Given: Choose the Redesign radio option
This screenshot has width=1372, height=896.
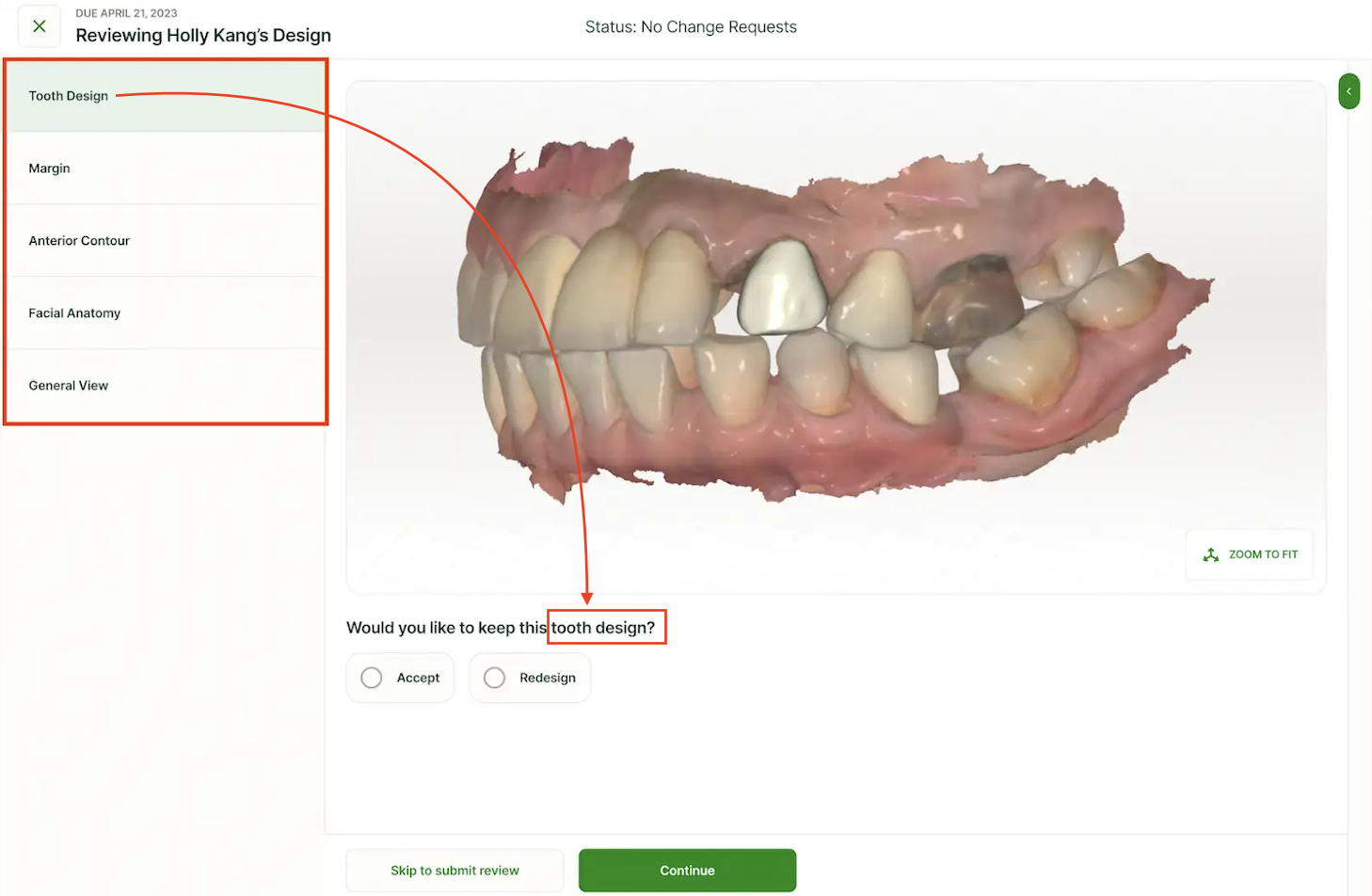Looking at the screenshot, I should 495,678.
